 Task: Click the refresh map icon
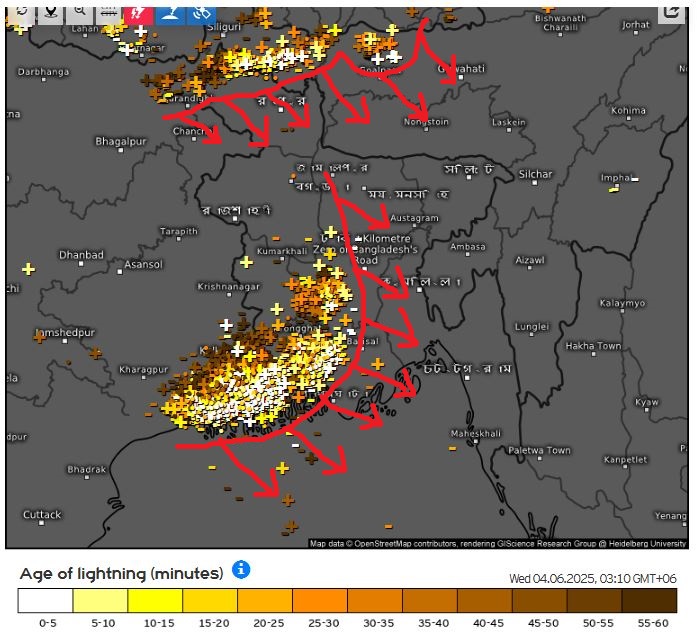tap(22, 12)
